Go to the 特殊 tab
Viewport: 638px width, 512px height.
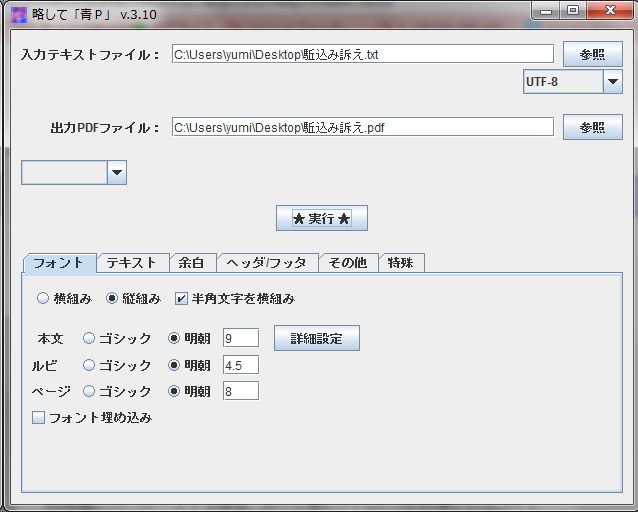[x=402, y=263]
